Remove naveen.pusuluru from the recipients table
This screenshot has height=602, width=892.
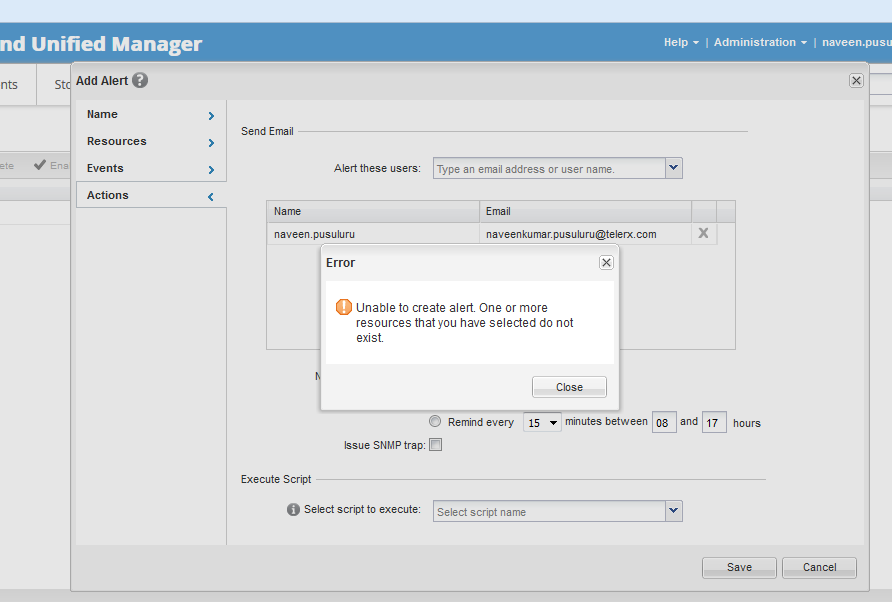point(703,233)
